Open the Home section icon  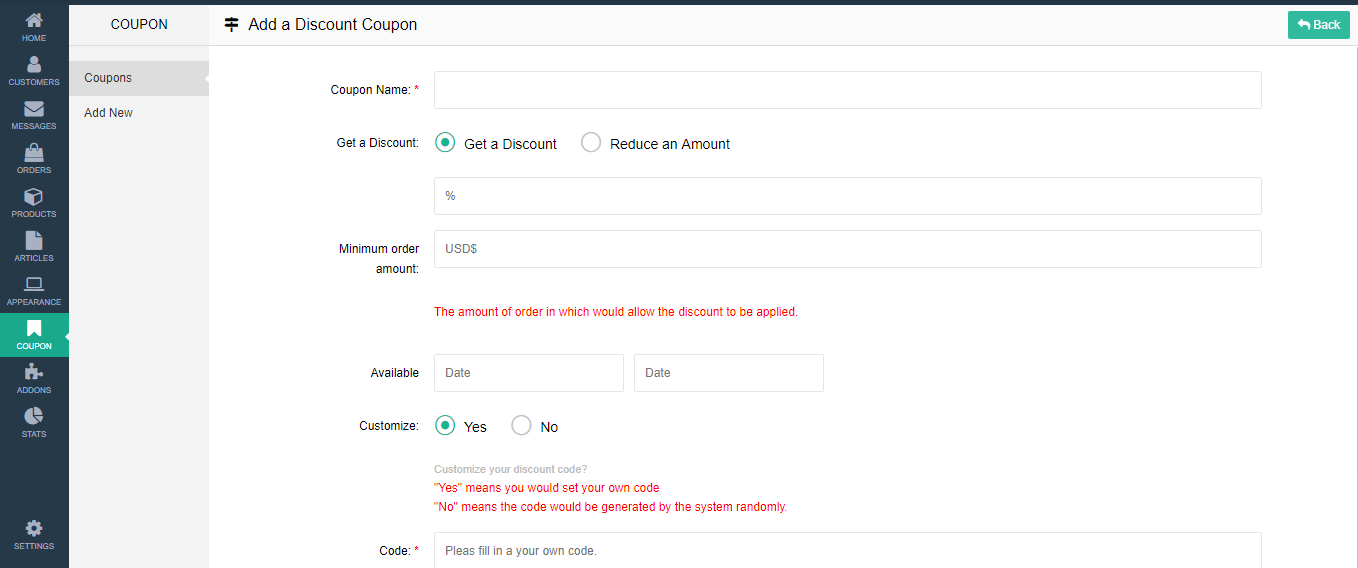point(34,26)
